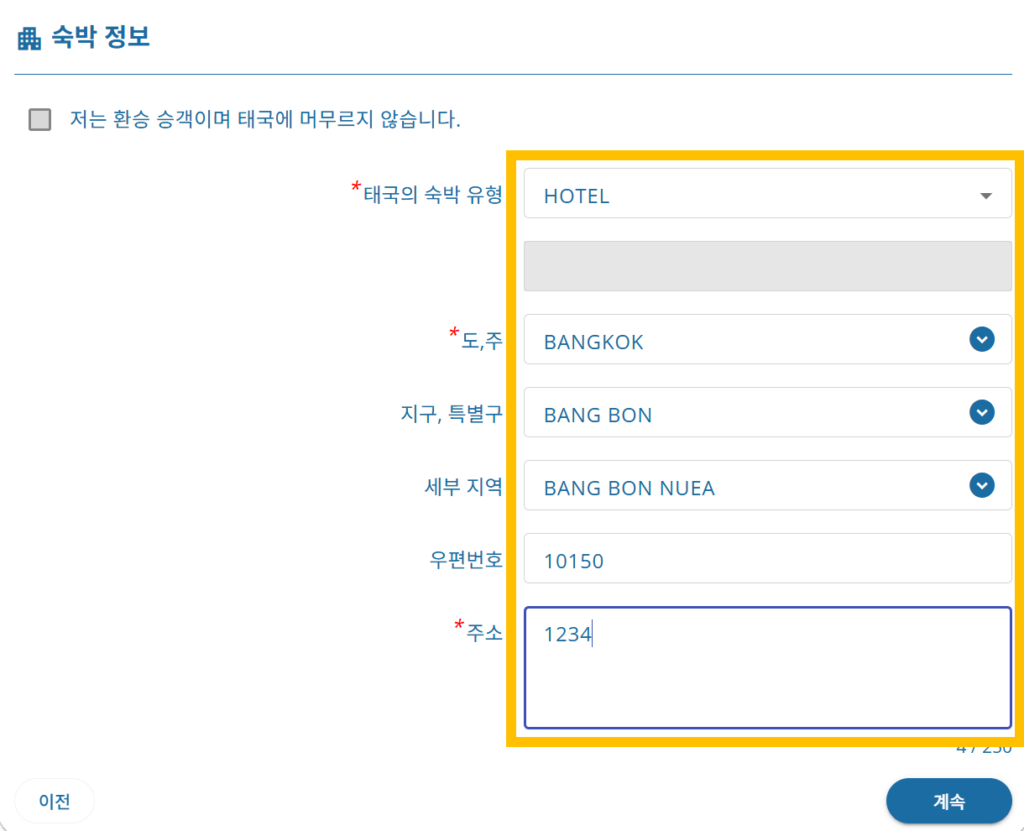1024x831 pixels.
Task: Click the 세부 지역 field label
Action: [x=463, y=487]
